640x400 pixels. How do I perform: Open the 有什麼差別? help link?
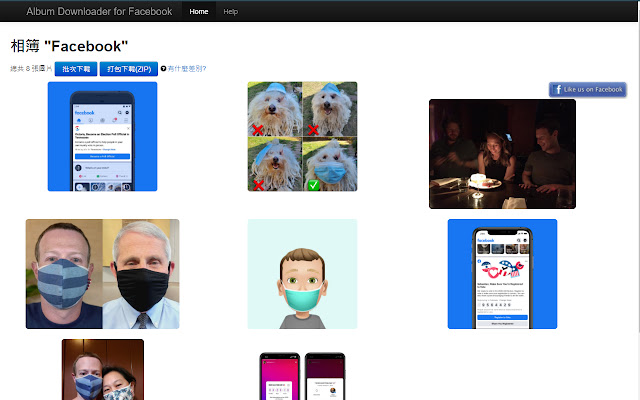pyautogui.click(x=187, y=69)
